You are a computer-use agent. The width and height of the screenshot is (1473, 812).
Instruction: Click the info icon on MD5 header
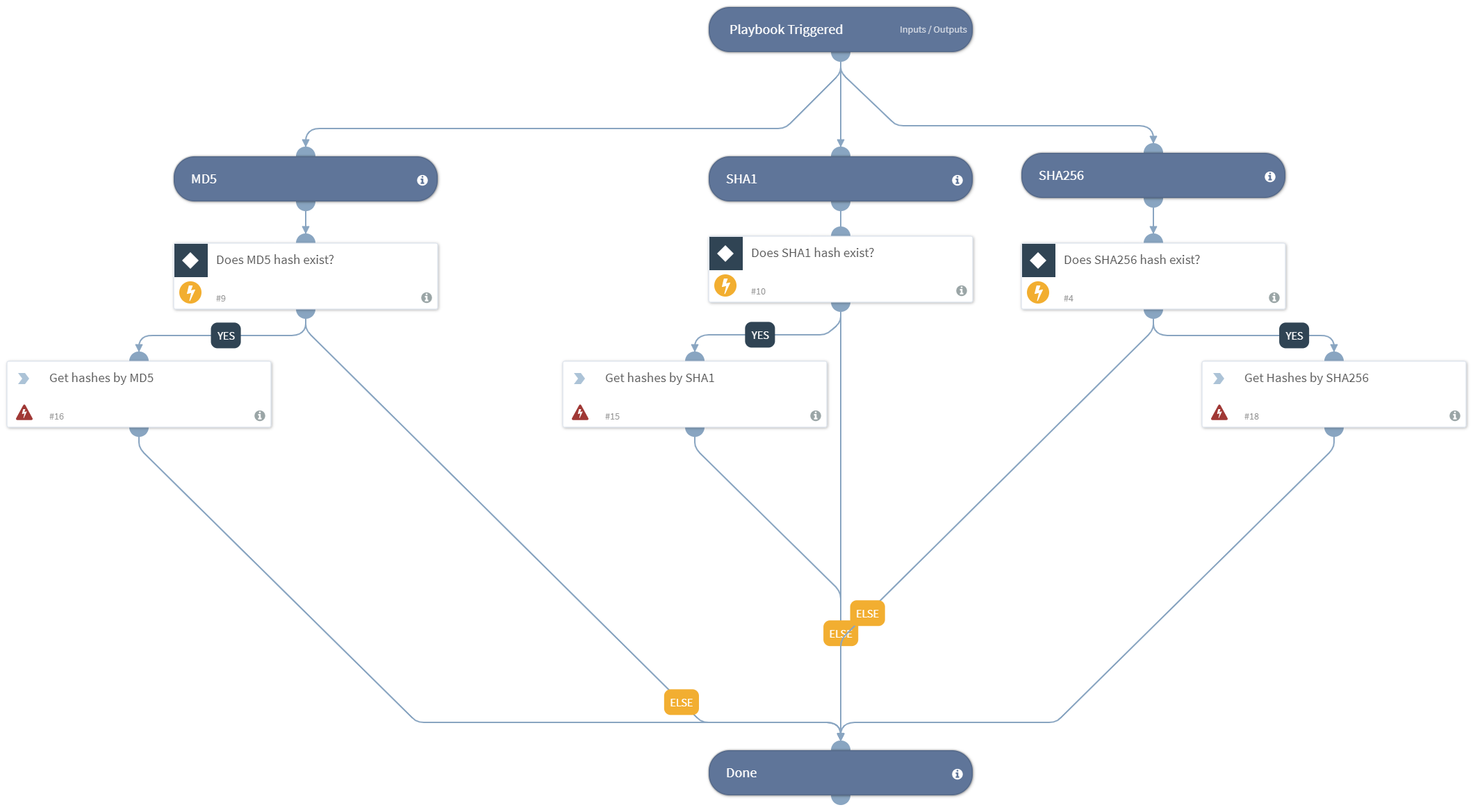point(422,180)
